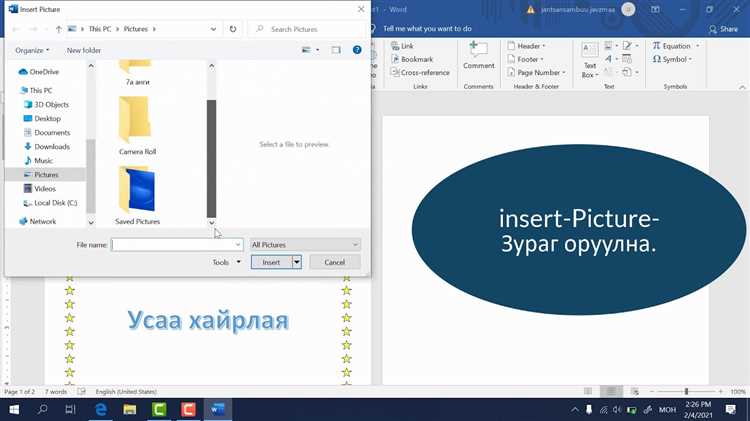Screen dimensions: 750x421
Task: Select OneDrive in the navigation pane
Action: coord(39,72)
